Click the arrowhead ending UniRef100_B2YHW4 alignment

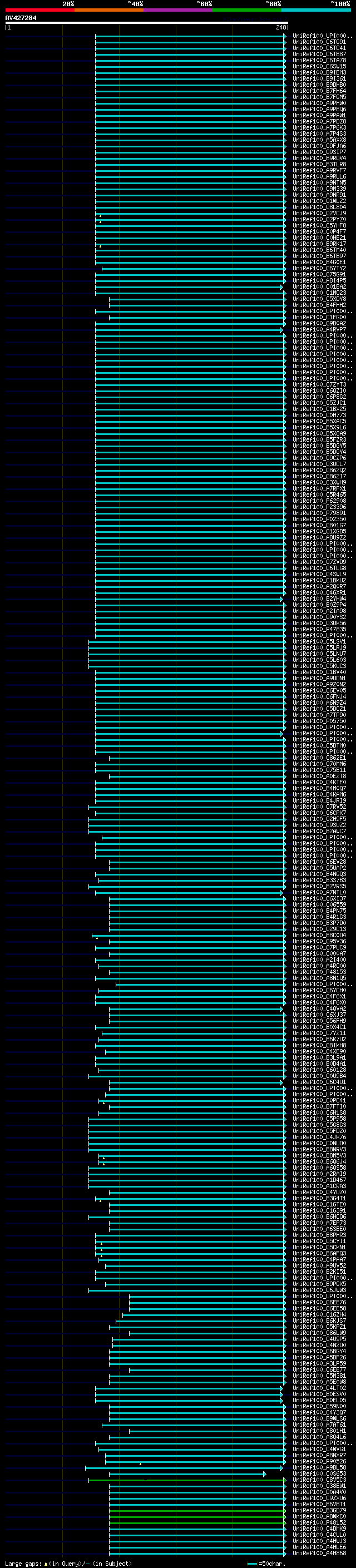tap(281, 599)
